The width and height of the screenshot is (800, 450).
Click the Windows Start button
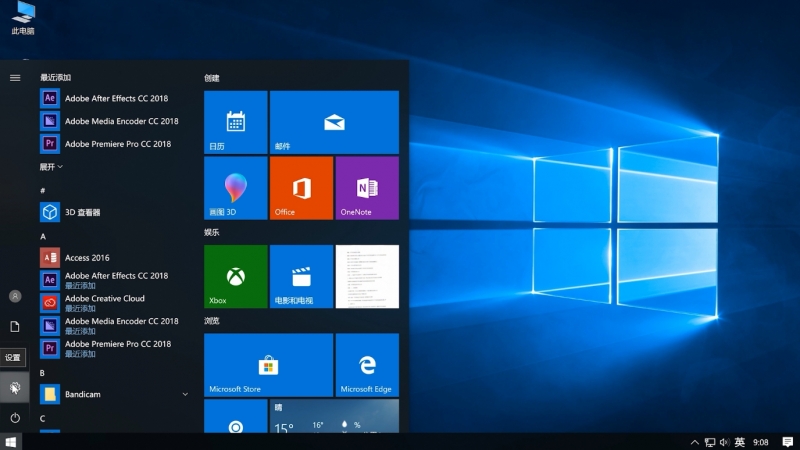tap(11, 442)
